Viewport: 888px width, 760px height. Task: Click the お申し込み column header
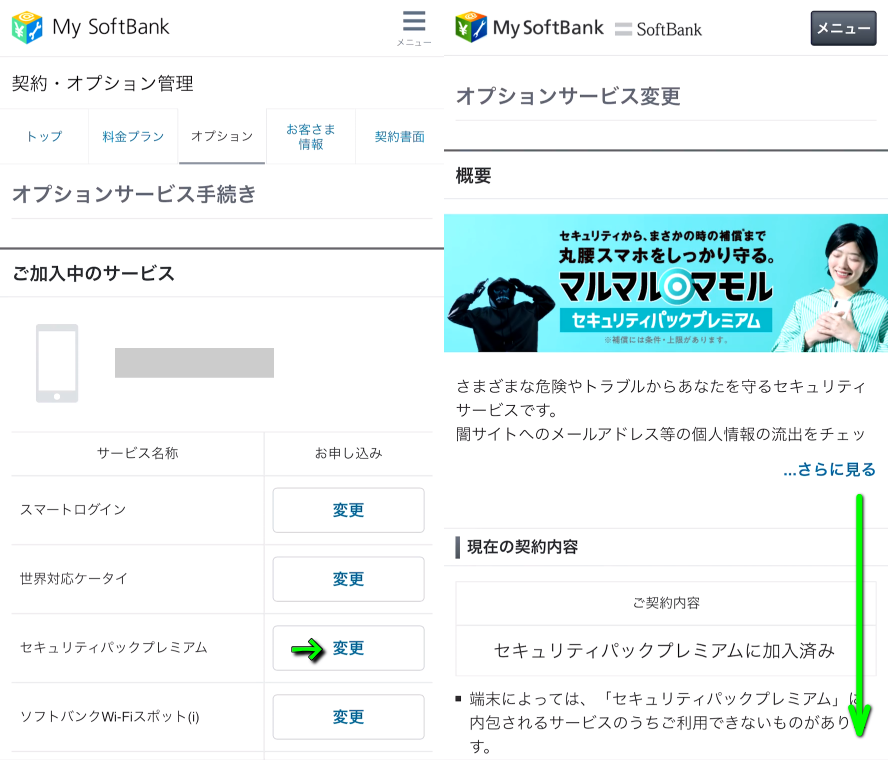pos(349,453)
